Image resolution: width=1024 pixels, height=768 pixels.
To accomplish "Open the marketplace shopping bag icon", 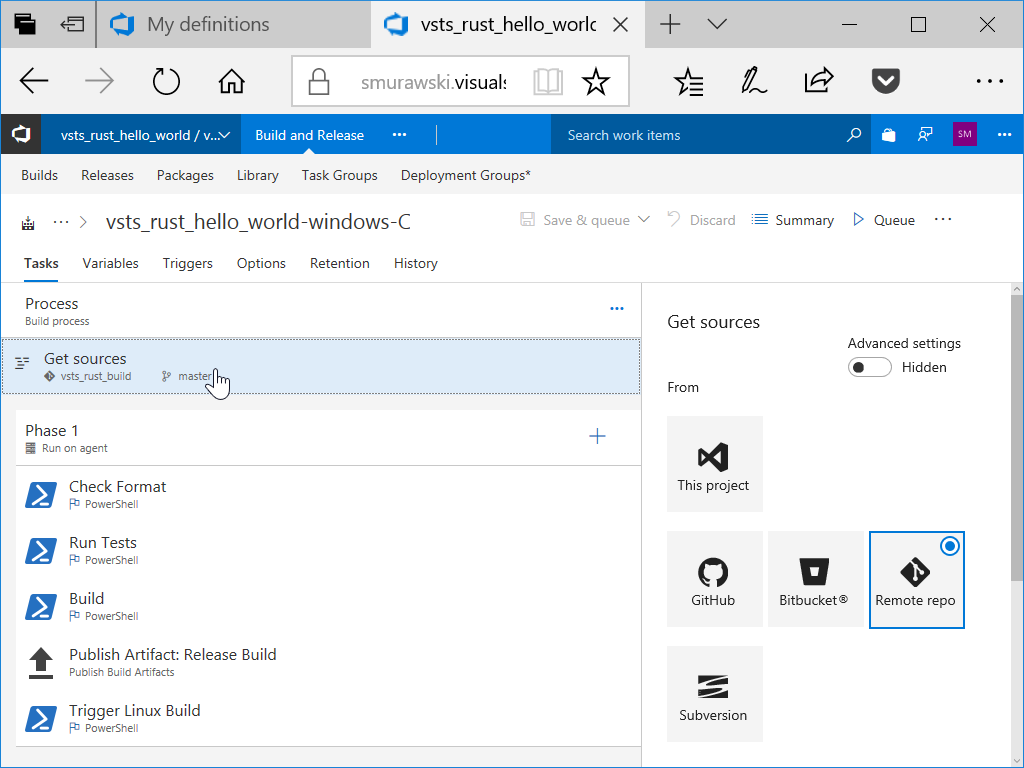I will pos(888,135).
